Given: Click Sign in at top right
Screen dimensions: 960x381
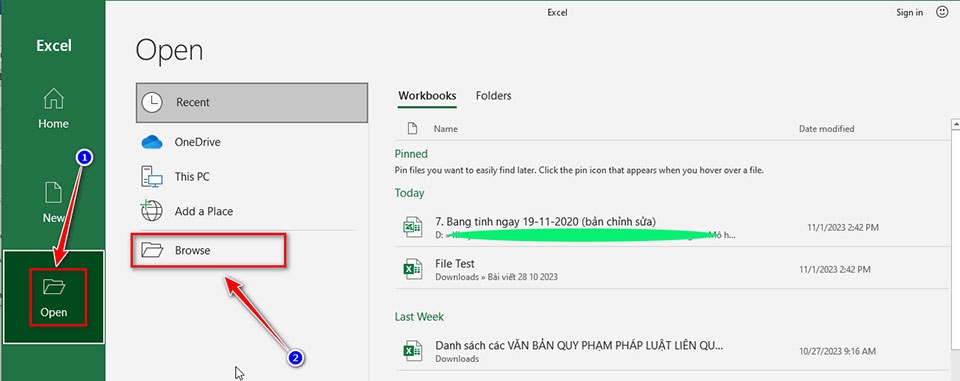Looking at the screenshot, I should 909,12.
